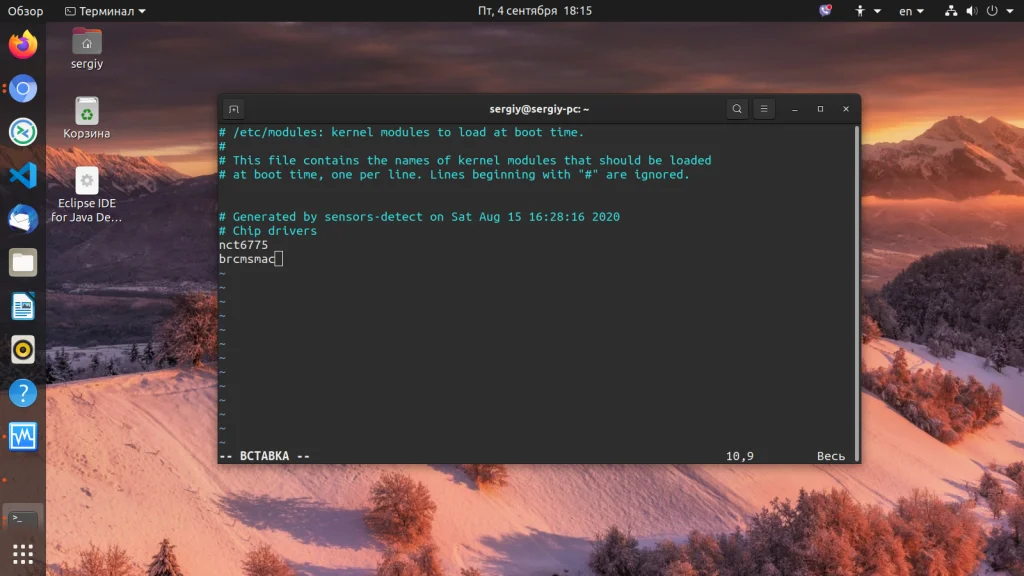Viewport: 1024px width, 576px height.
Task: Open Chromium browser in the dock
Action: coord(23,89)
